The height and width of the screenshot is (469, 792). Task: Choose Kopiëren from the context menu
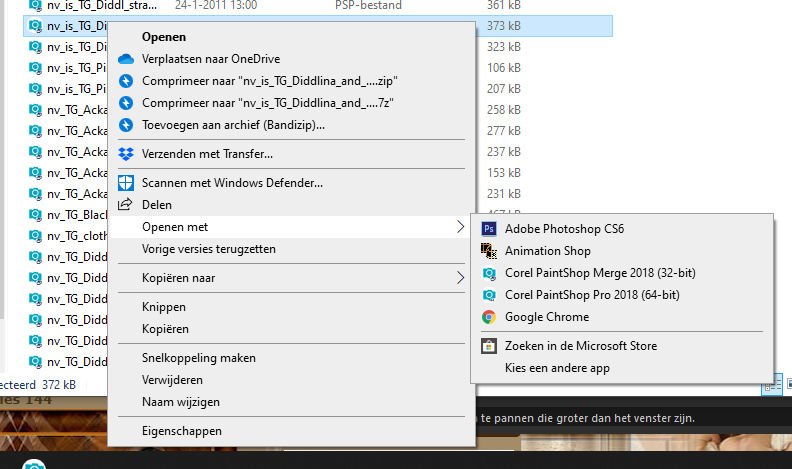point(165,329)
